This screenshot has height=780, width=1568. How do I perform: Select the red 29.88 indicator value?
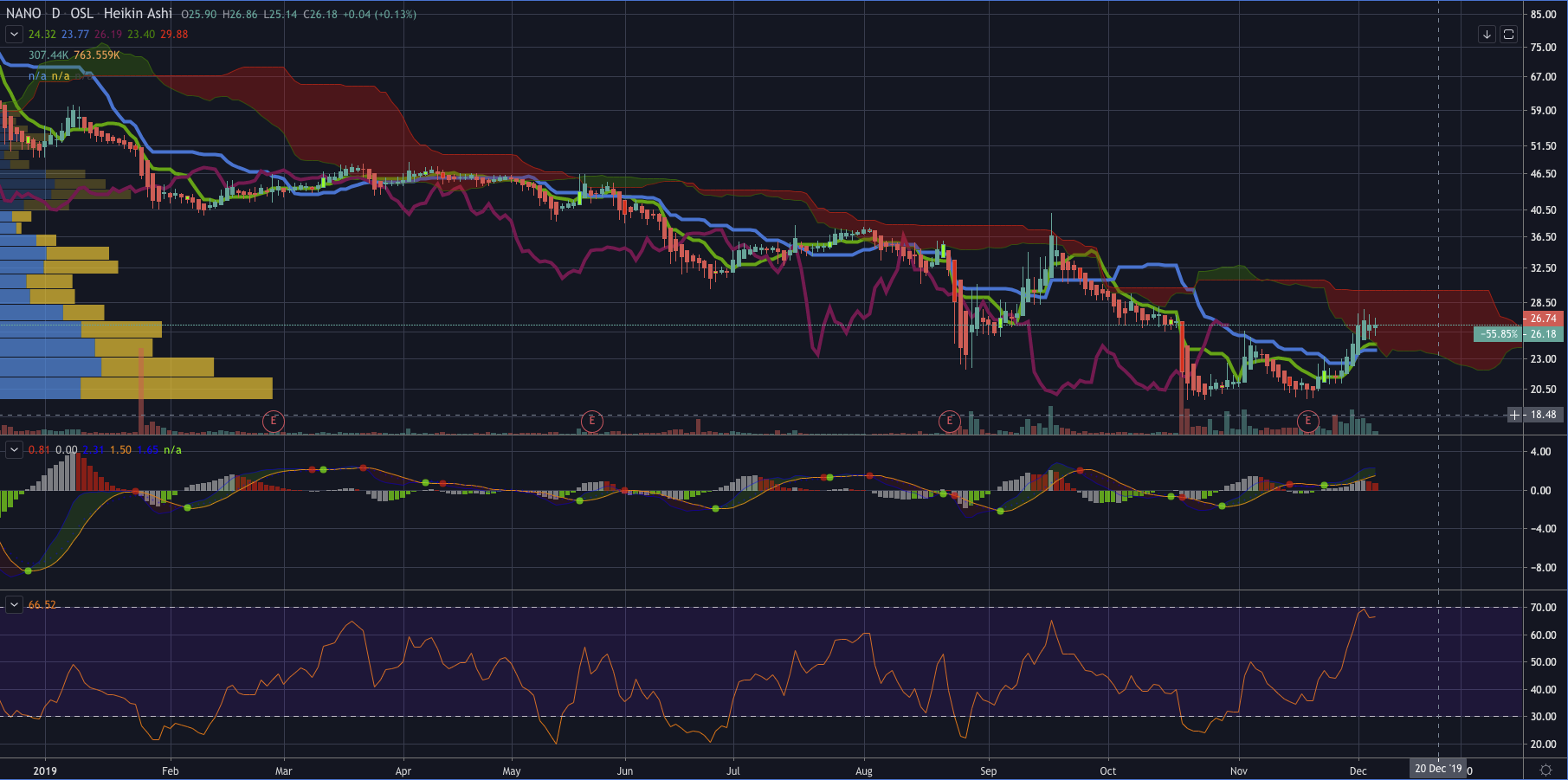174,35
